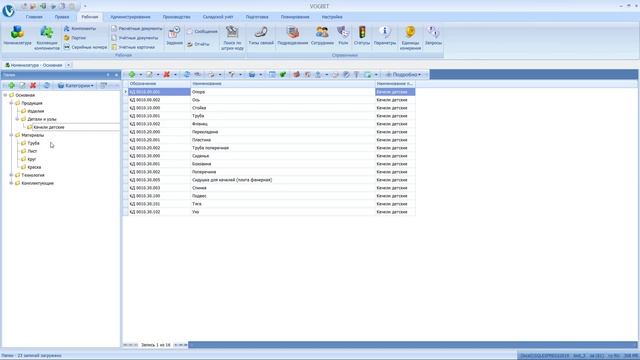
Task: Click the red delete icon in the folders panel
Action: [33, 85]
